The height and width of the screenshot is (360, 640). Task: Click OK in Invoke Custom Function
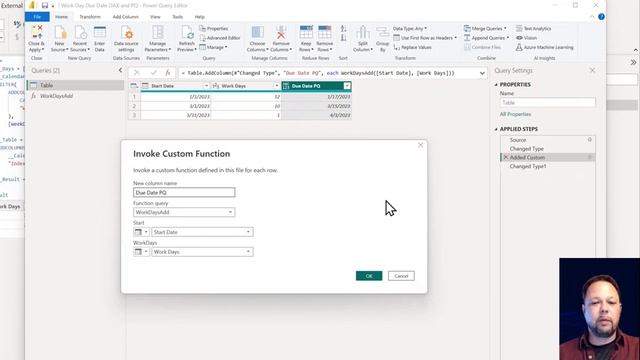pyautogui.click(x=369, y=276)
